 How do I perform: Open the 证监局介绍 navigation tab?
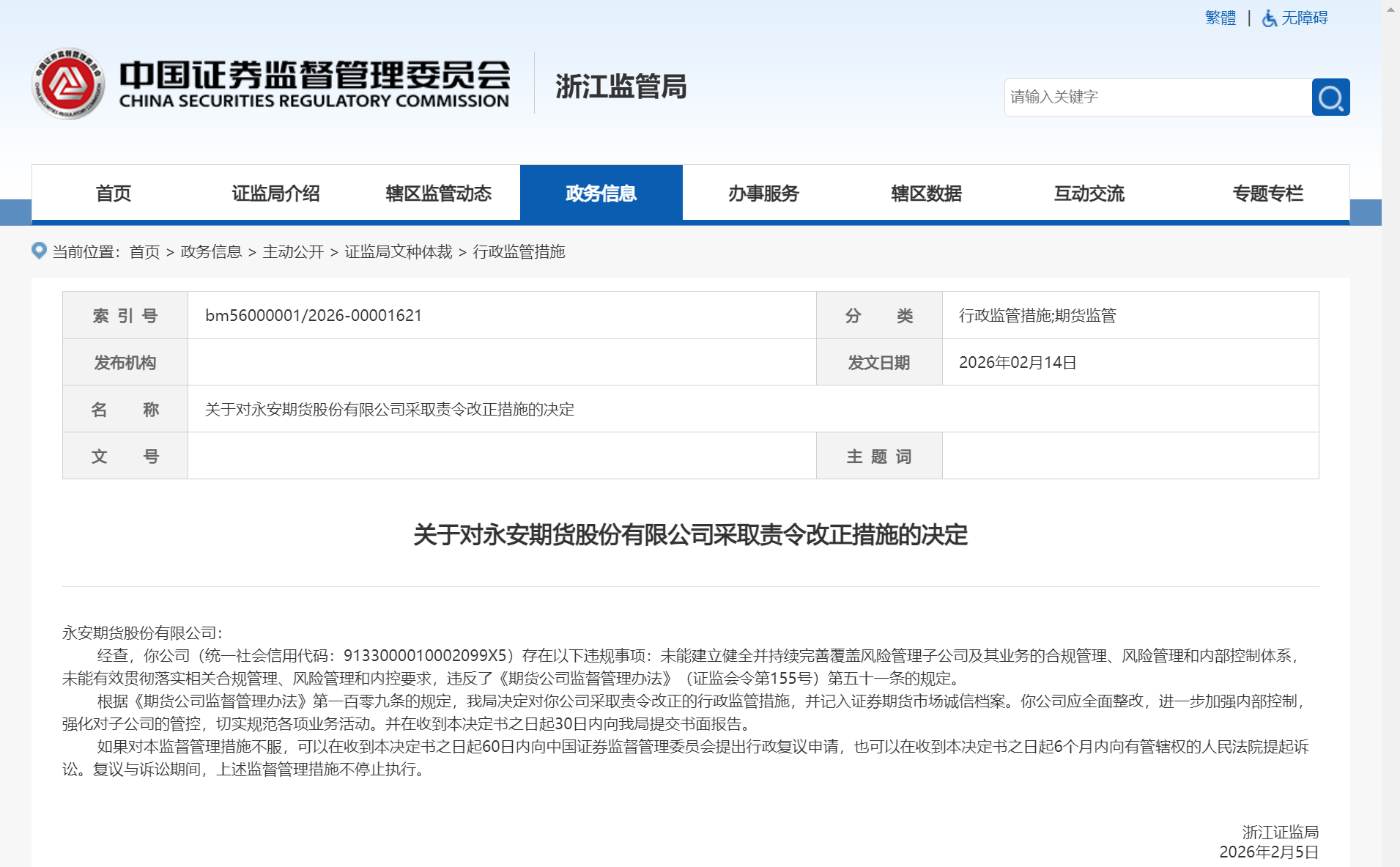(x=275, y=193)
